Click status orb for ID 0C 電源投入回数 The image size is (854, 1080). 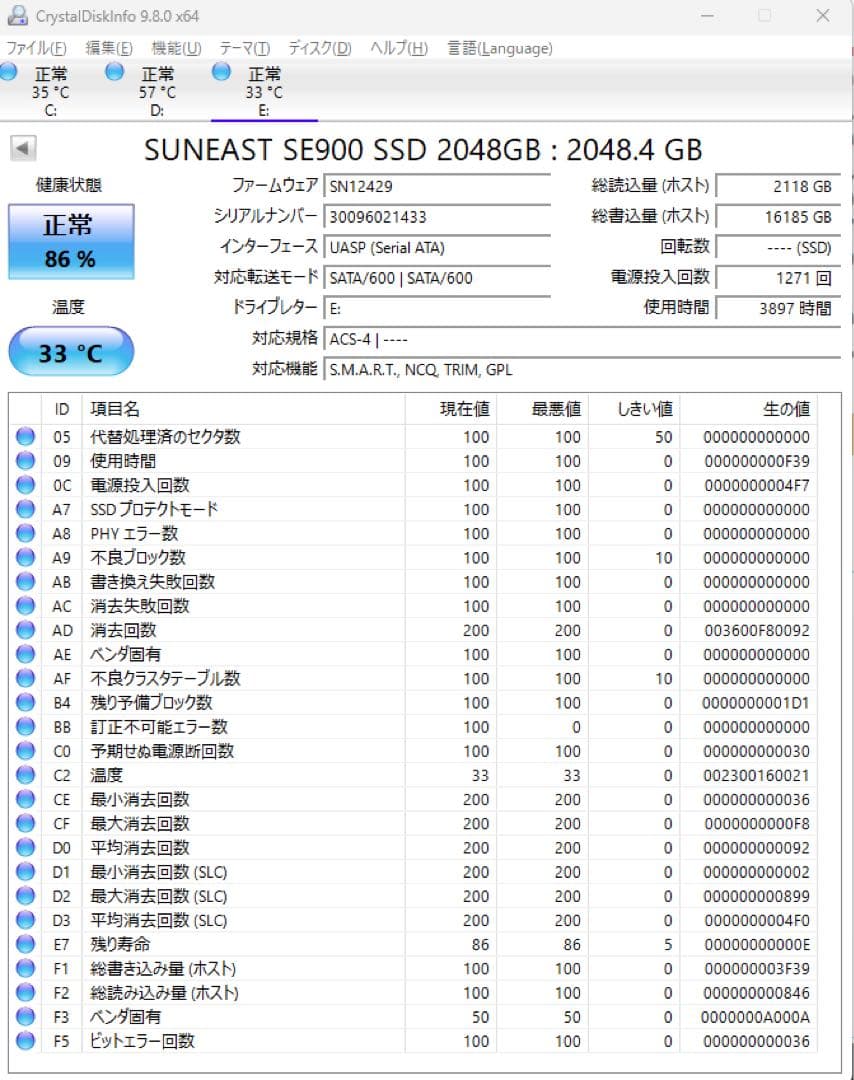pyautogui.click(x=25, y=484)
